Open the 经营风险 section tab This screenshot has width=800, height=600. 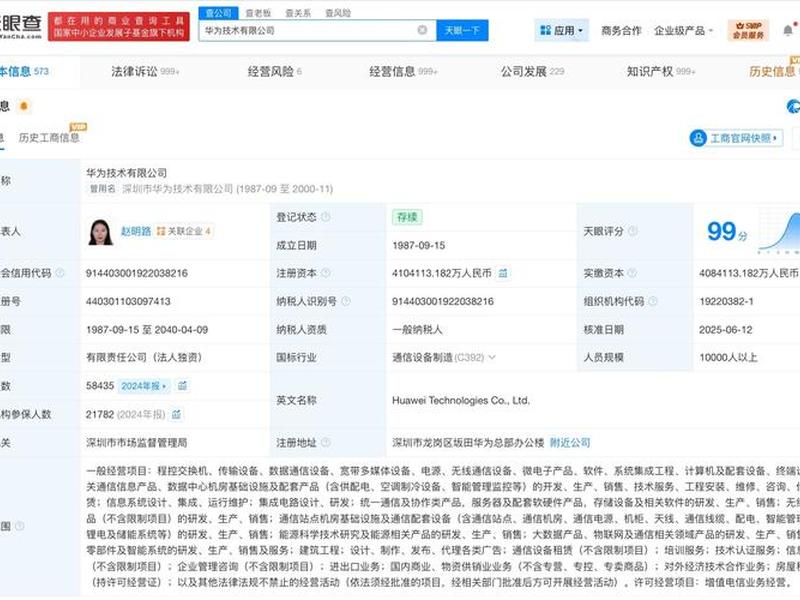click(x=274, y=71)
